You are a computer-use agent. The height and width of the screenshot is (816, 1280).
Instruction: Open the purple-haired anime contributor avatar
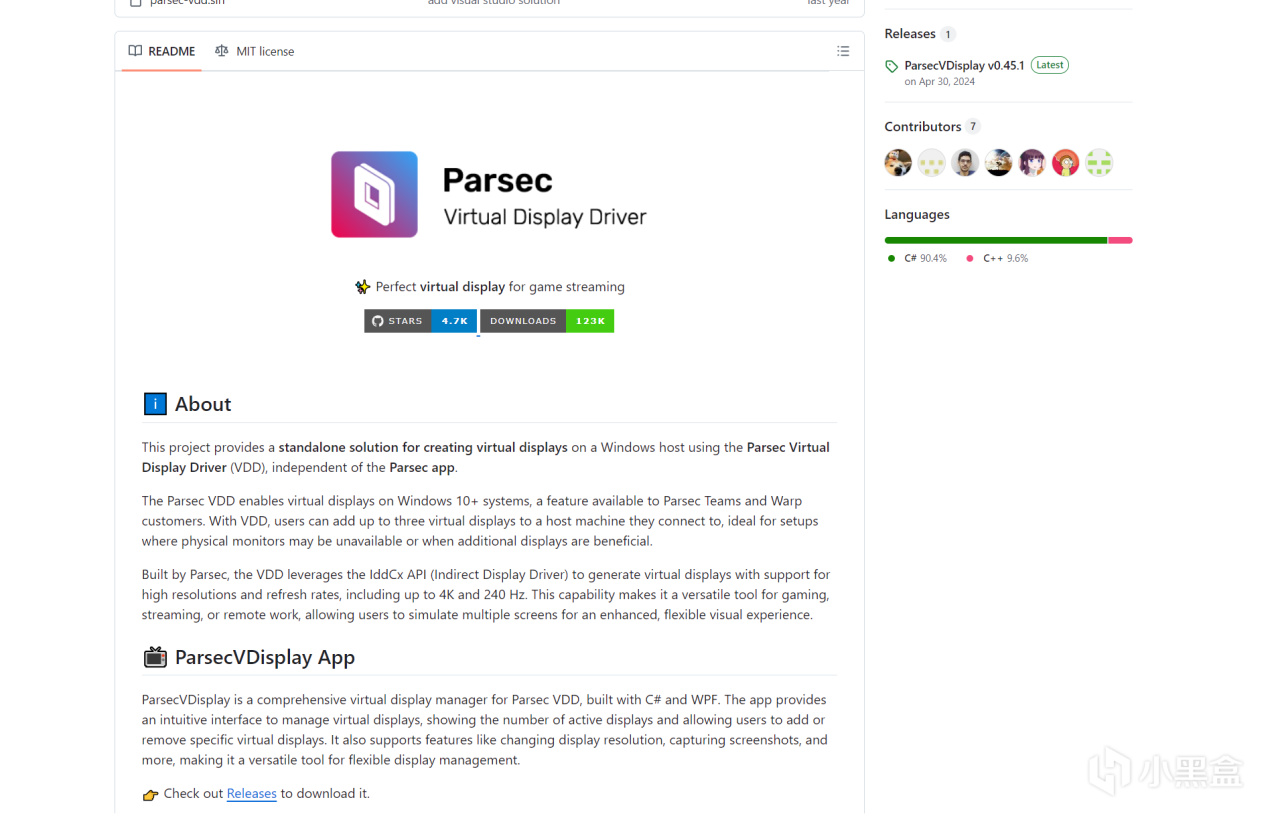pyautogui.click(x=1032, y=162)
